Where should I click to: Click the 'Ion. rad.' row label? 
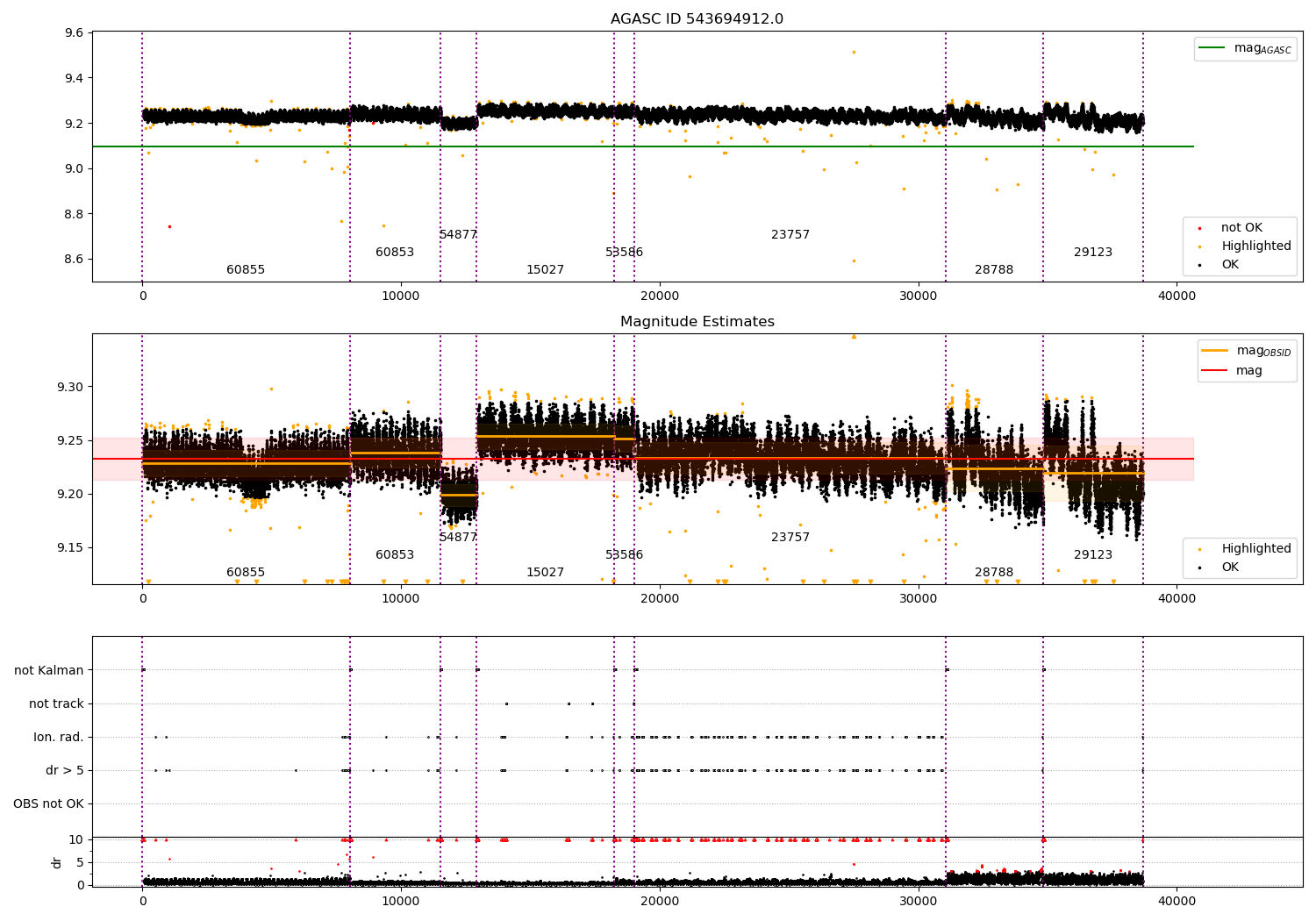59,738
